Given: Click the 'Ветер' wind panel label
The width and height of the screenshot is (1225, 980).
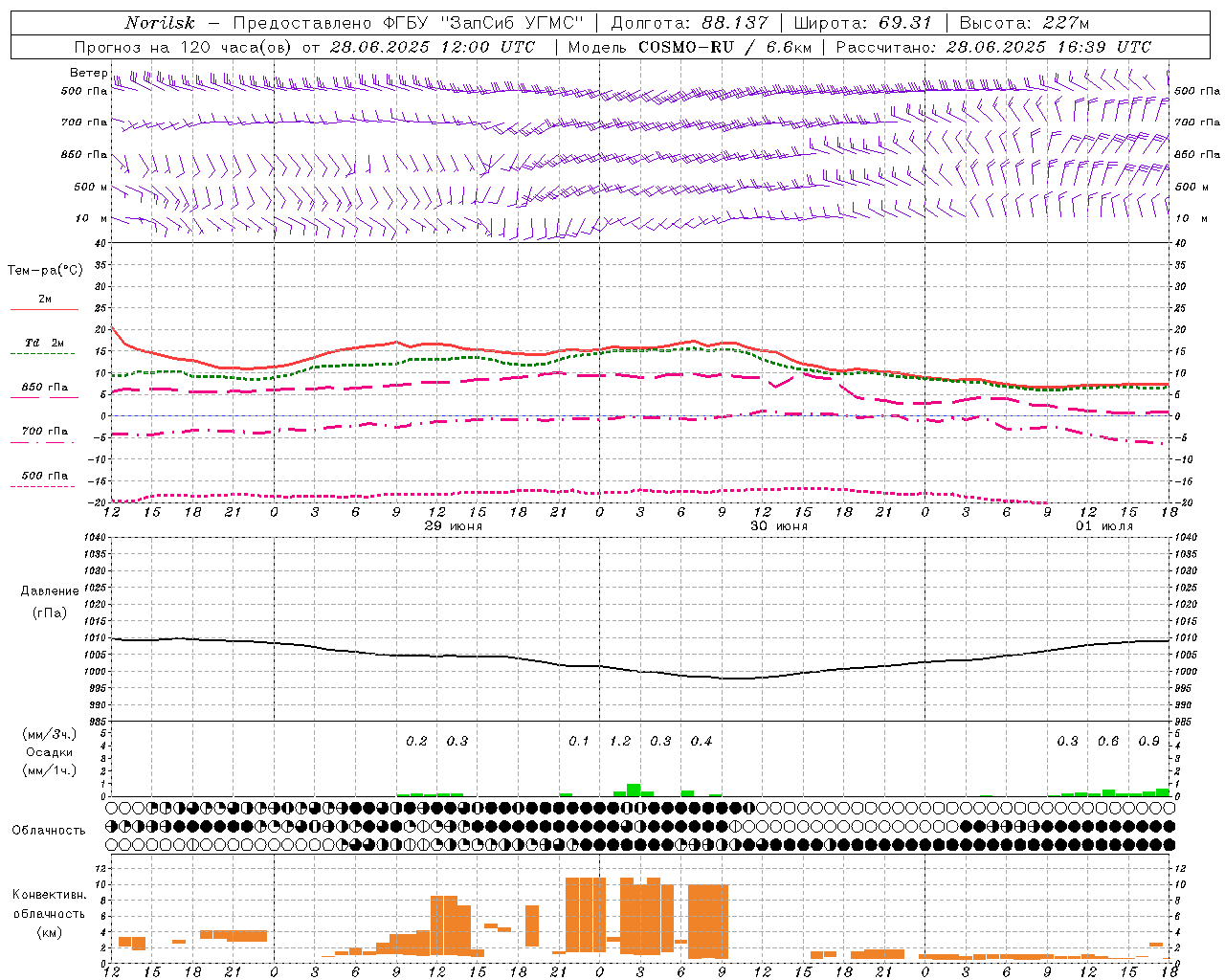Looking at the screenshot, I should coord(88,73).
